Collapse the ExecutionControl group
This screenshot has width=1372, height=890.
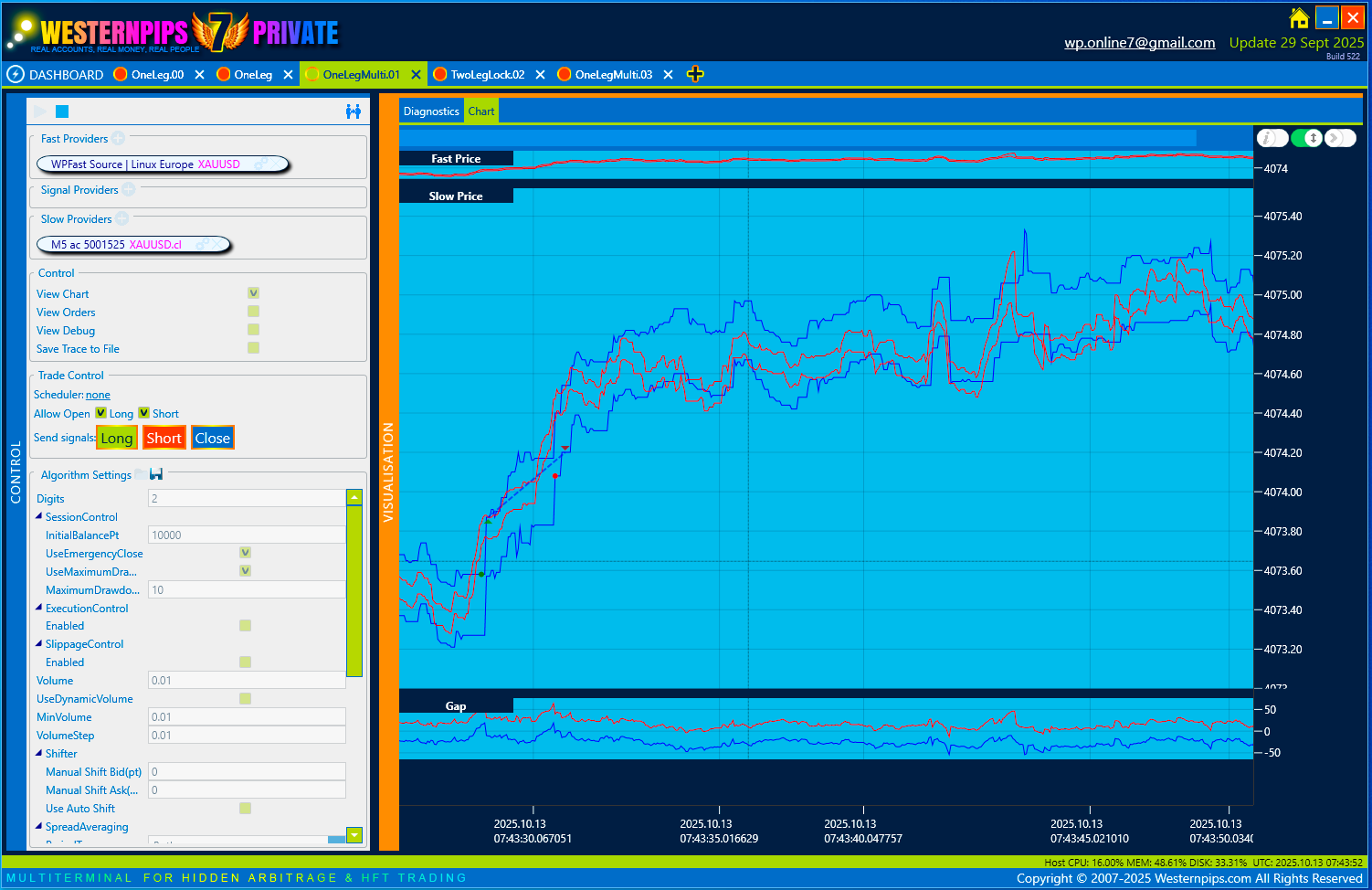tap(39, 608)
